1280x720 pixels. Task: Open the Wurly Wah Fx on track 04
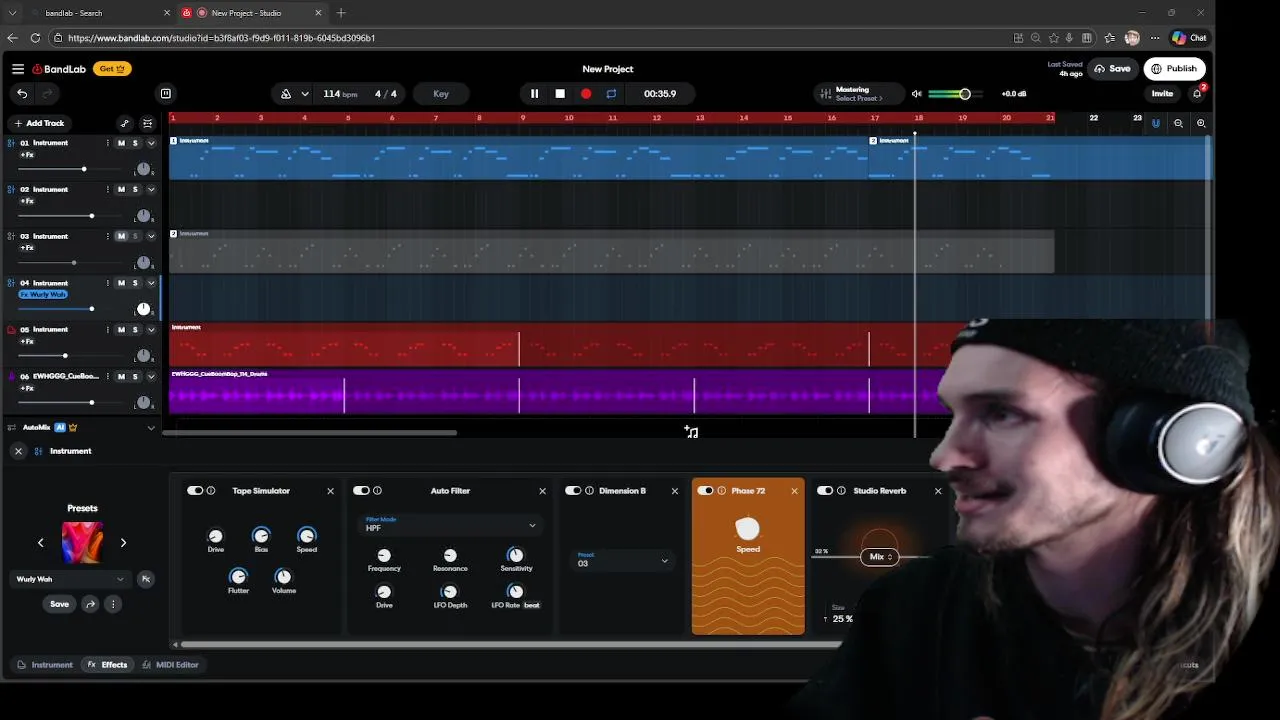point(43,295)
